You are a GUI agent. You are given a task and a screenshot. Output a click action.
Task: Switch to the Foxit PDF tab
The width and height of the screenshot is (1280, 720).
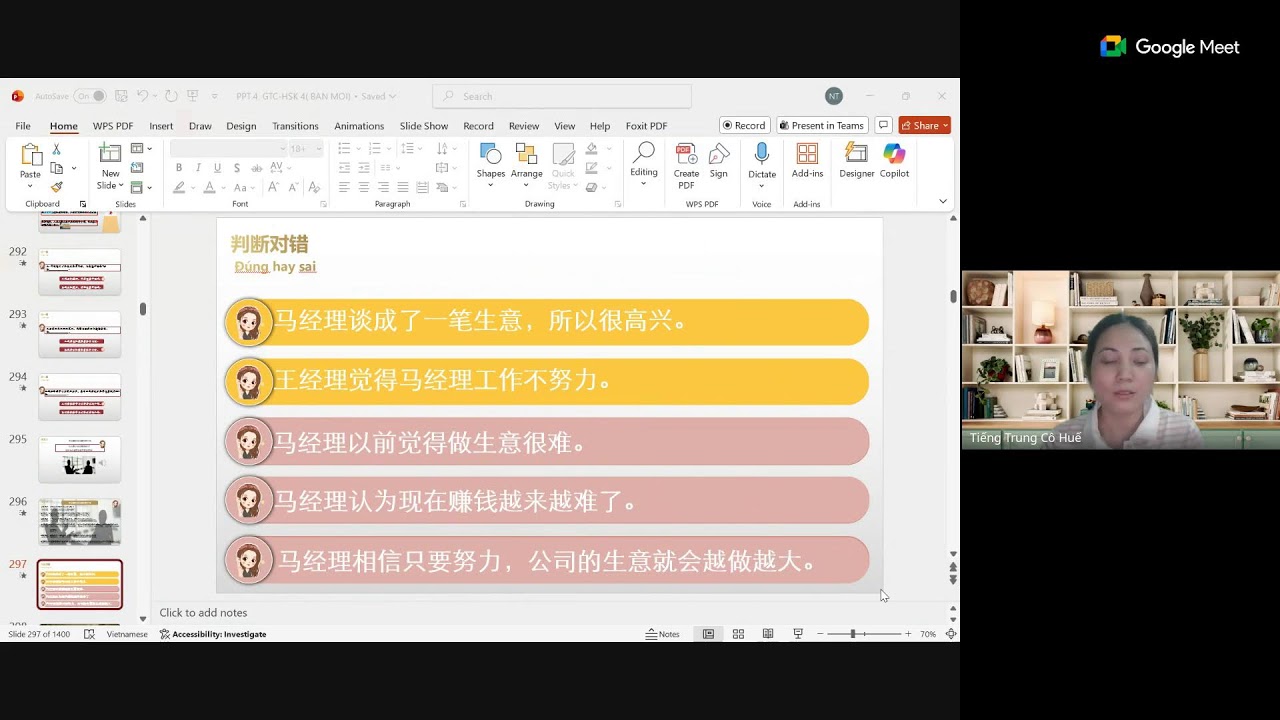coord(646,126)
